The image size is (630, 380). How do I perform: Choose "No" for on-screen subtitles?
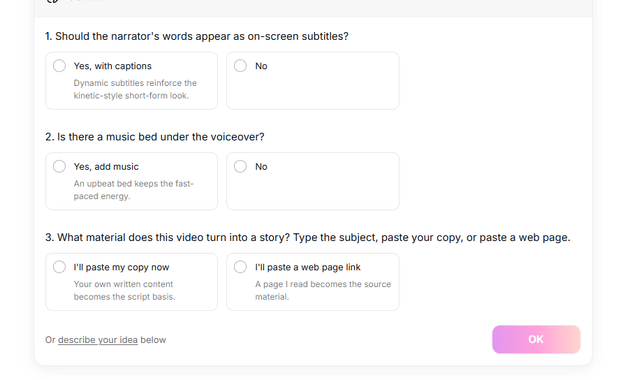240,66
